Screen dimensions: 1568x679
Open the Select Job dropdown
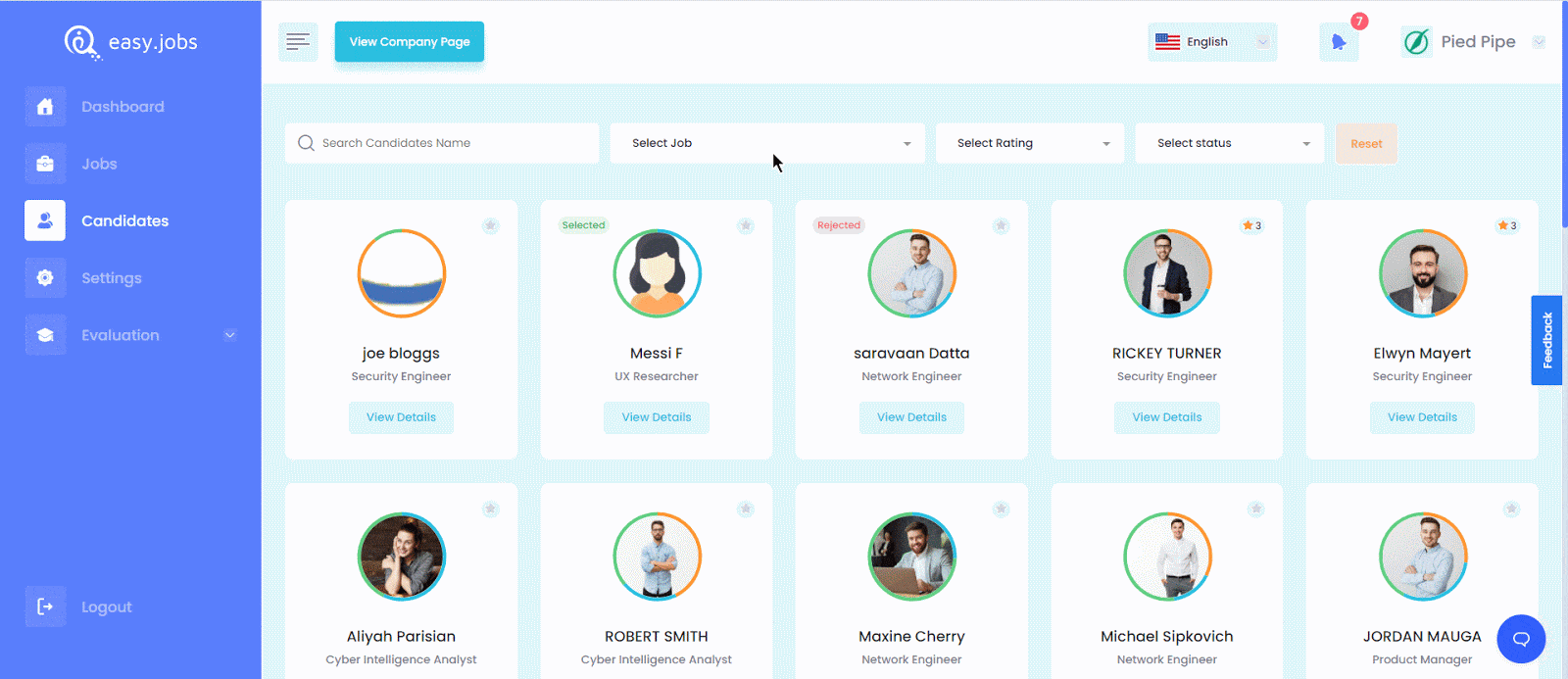click(x=767, y=143)
